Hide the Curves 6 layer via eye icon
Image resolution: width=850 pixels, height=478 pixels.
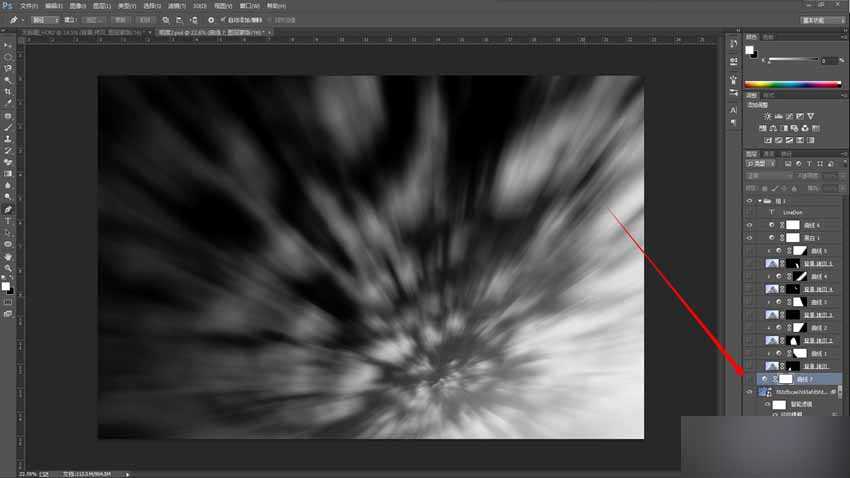750,226
